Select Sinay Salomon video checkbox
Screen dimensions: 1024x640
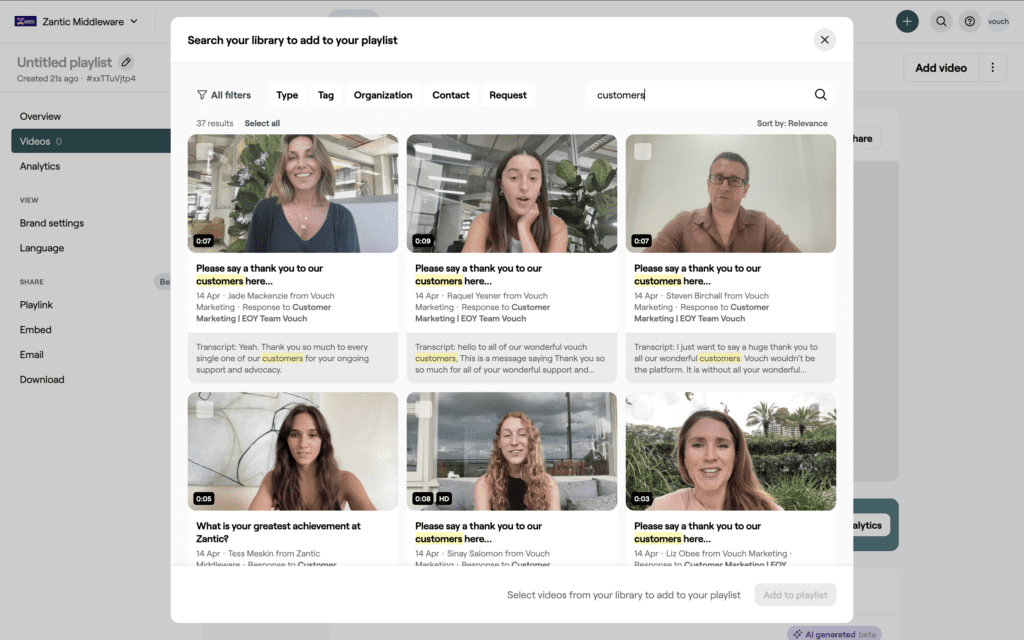[x=424, y=409]
